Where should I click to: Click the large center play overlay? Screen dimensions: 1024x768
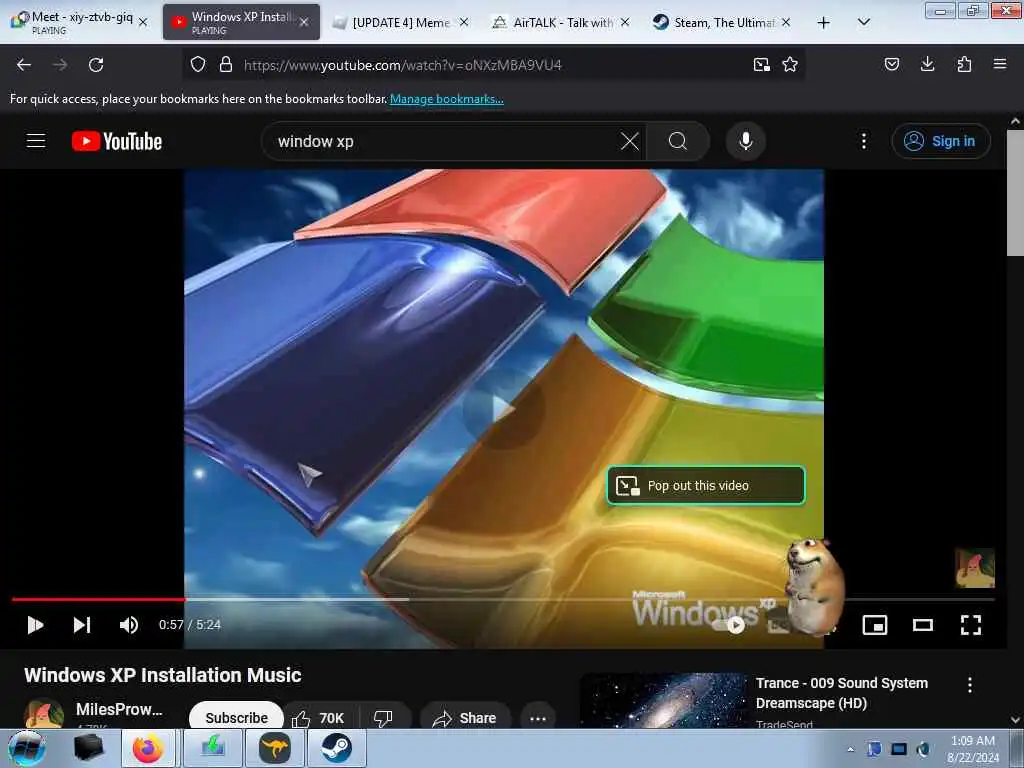(504, 409)
